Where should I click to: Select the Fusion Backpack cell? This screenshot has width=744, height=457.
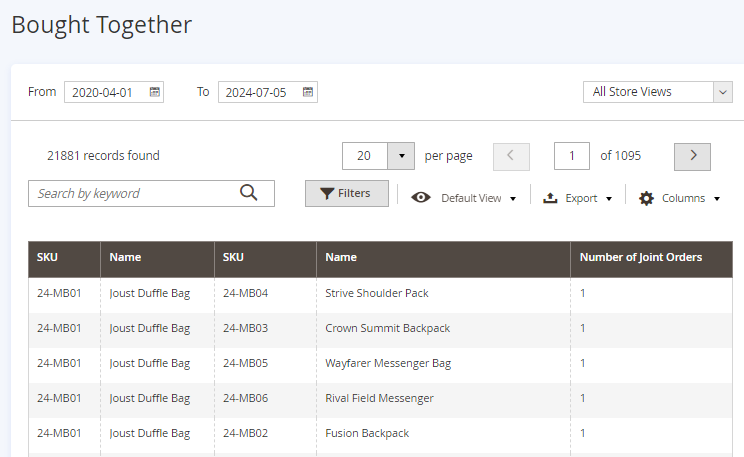443,434
